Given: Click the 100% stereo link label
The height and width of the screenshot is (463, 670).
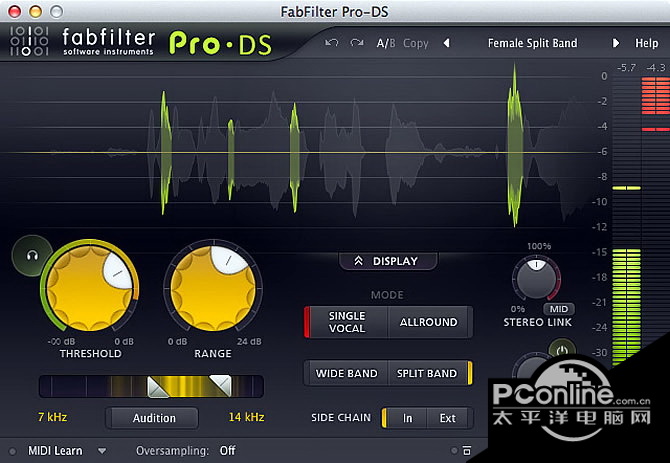Looking at the screenshot, I should tap(539, 246).
